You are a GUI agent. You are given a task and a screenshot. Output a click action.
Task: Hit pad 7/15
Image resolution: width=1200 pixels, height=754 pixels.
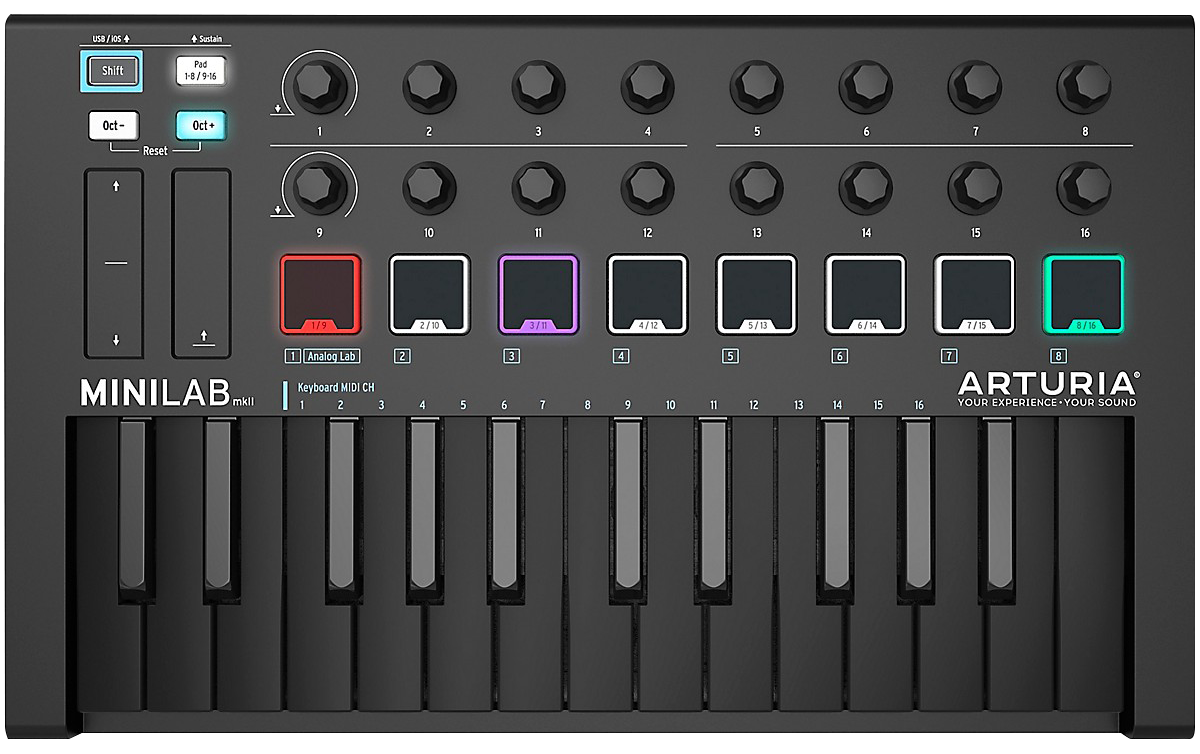point(975,294)
